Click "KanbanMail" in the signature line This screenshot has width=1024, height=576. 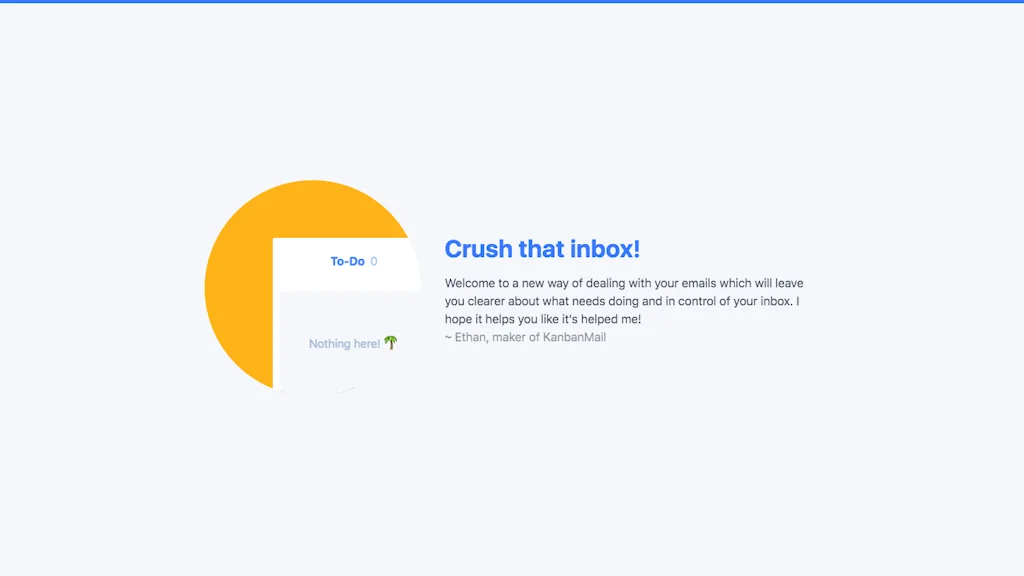click(x=575, y=337)
